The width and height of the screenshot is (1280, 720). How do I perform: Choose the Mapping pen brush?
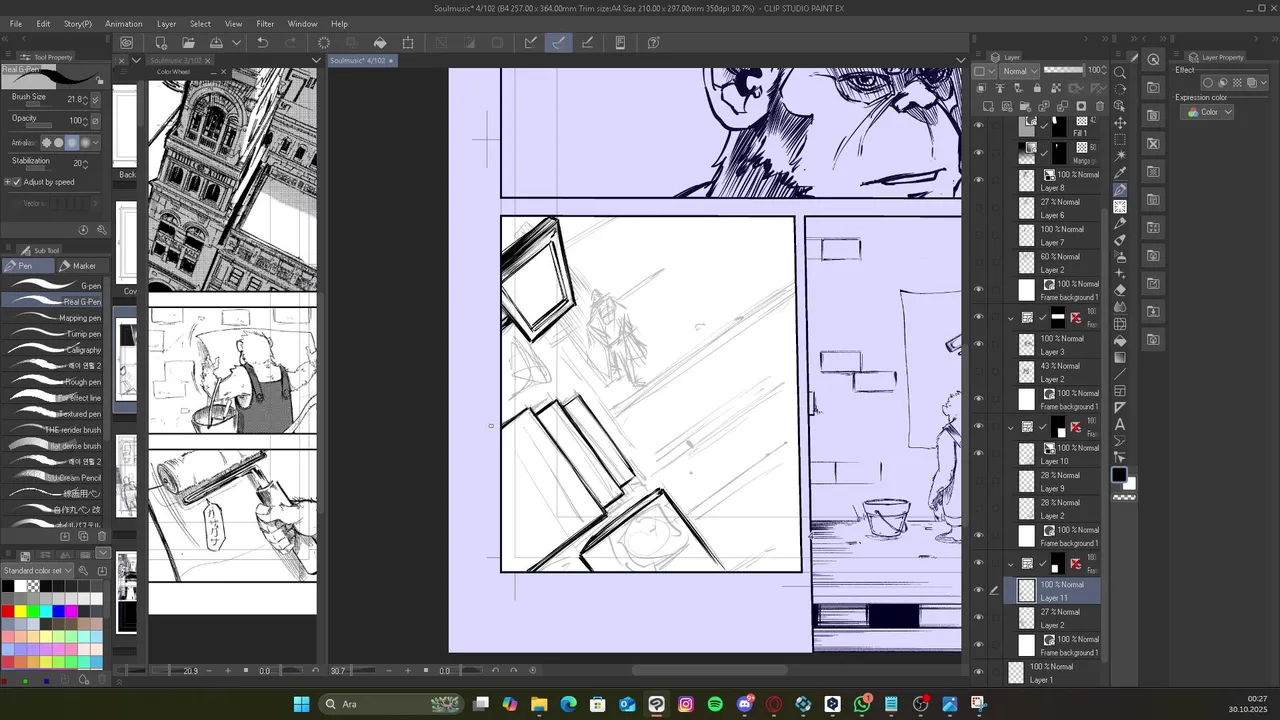pos(52,318)
